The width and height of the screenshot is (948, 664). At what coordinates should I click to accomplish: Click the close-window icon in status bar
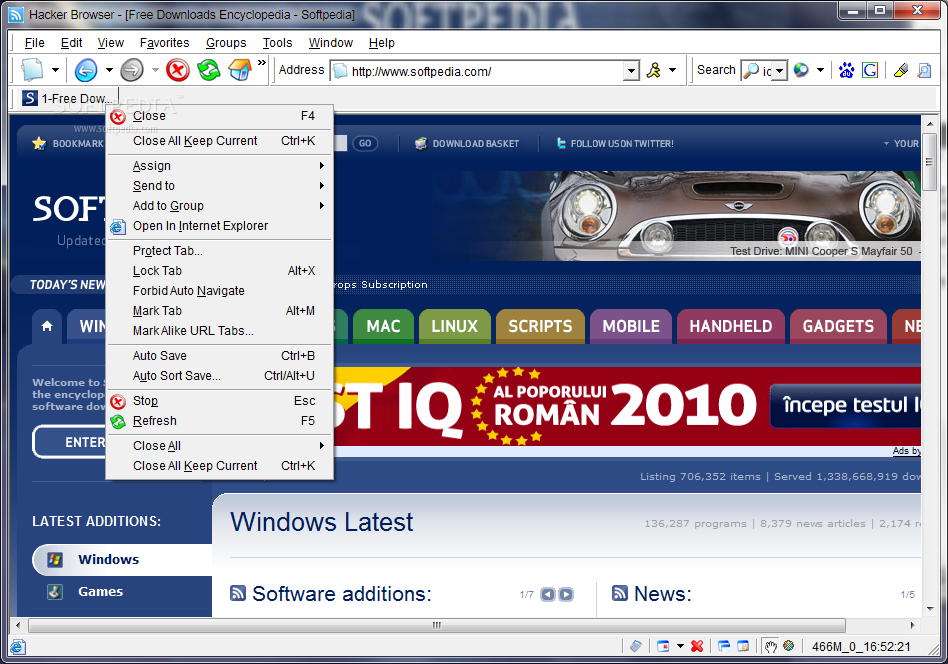coord(663,646)
